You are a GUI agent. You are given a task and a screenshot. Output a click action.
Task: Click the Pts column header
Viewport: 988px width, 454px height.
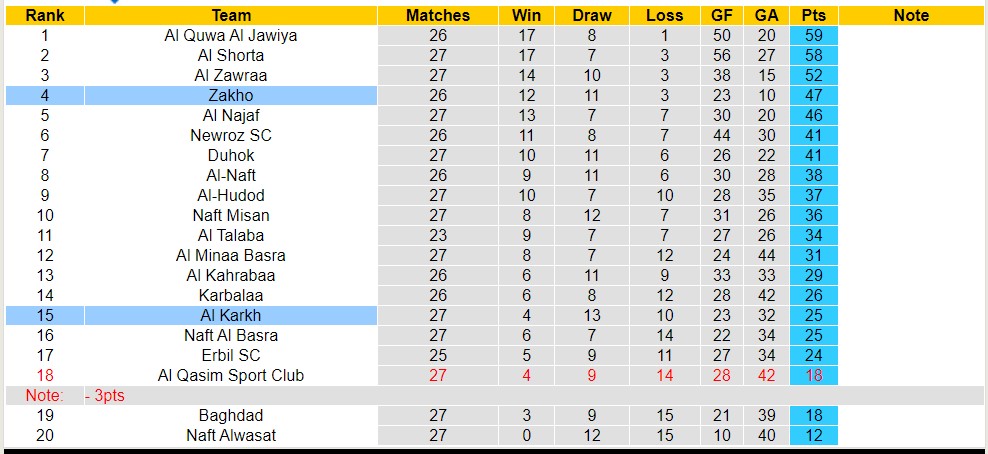[x=813, y=15]
